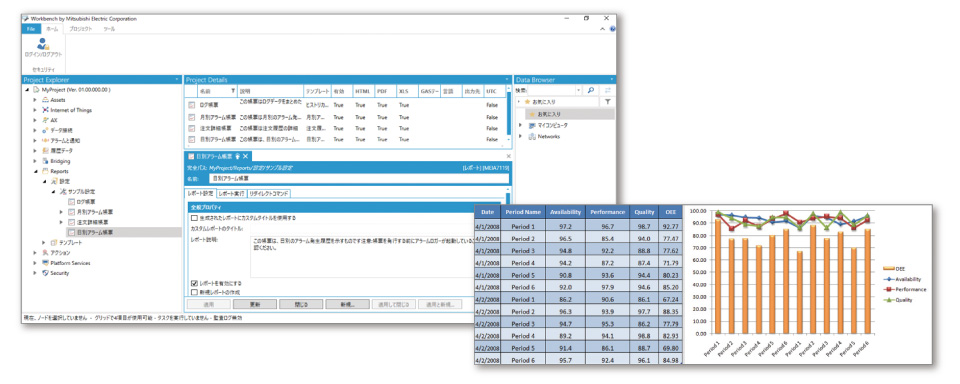
Task: Collapse the Reports tree node
Action: point(36,171)
